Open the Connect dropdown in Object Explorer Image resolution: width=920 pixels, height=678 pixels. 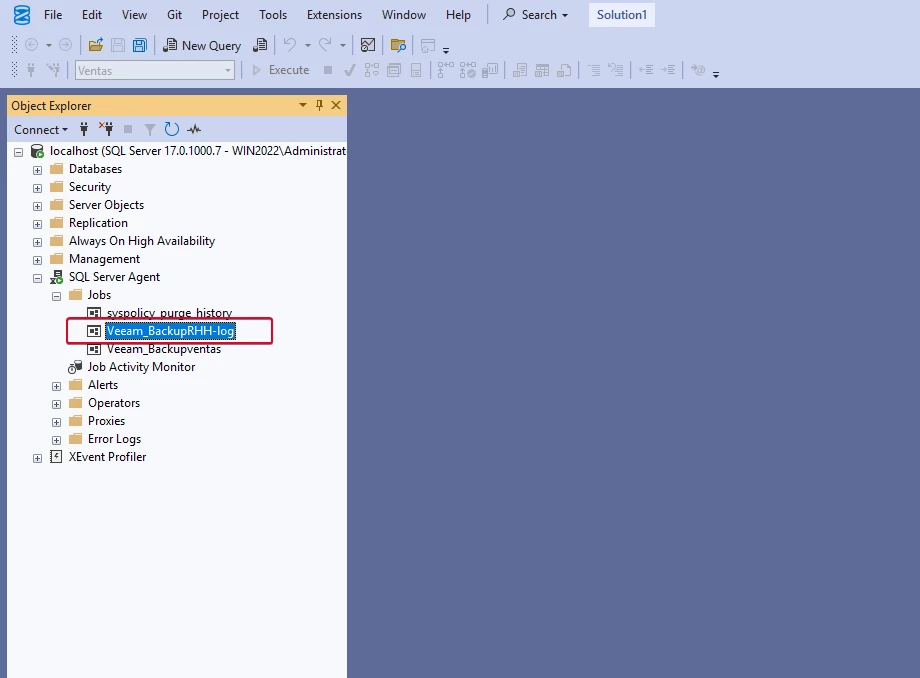(x=41, y=130)
